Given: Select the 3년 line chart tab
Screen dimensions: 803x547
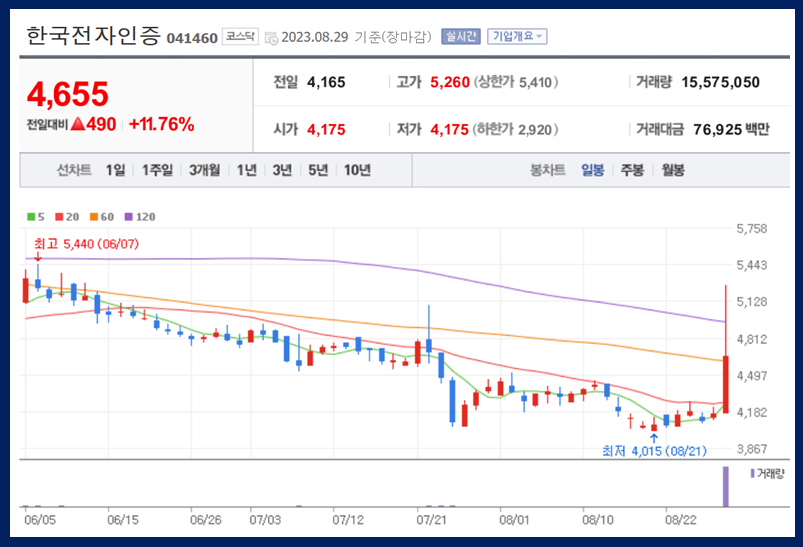Looking at the screenshot, I should coord(282,170).
